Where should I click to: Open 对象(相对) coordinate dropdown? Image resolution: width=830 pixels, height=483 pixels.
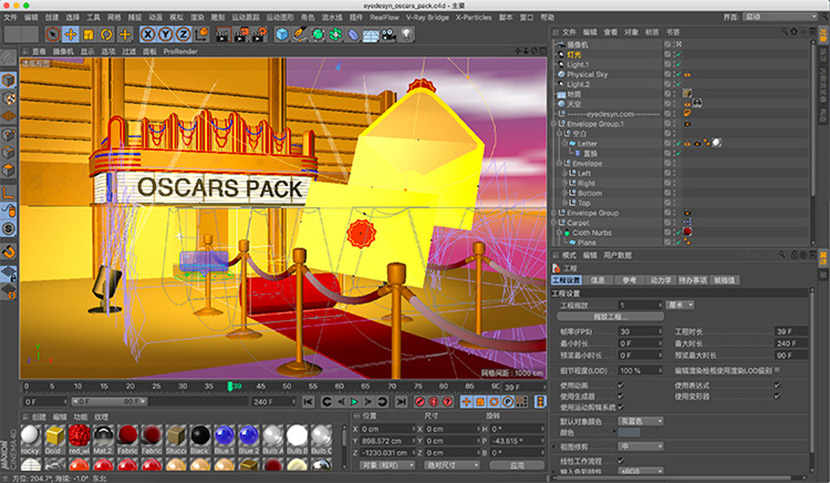click(387, 465)
